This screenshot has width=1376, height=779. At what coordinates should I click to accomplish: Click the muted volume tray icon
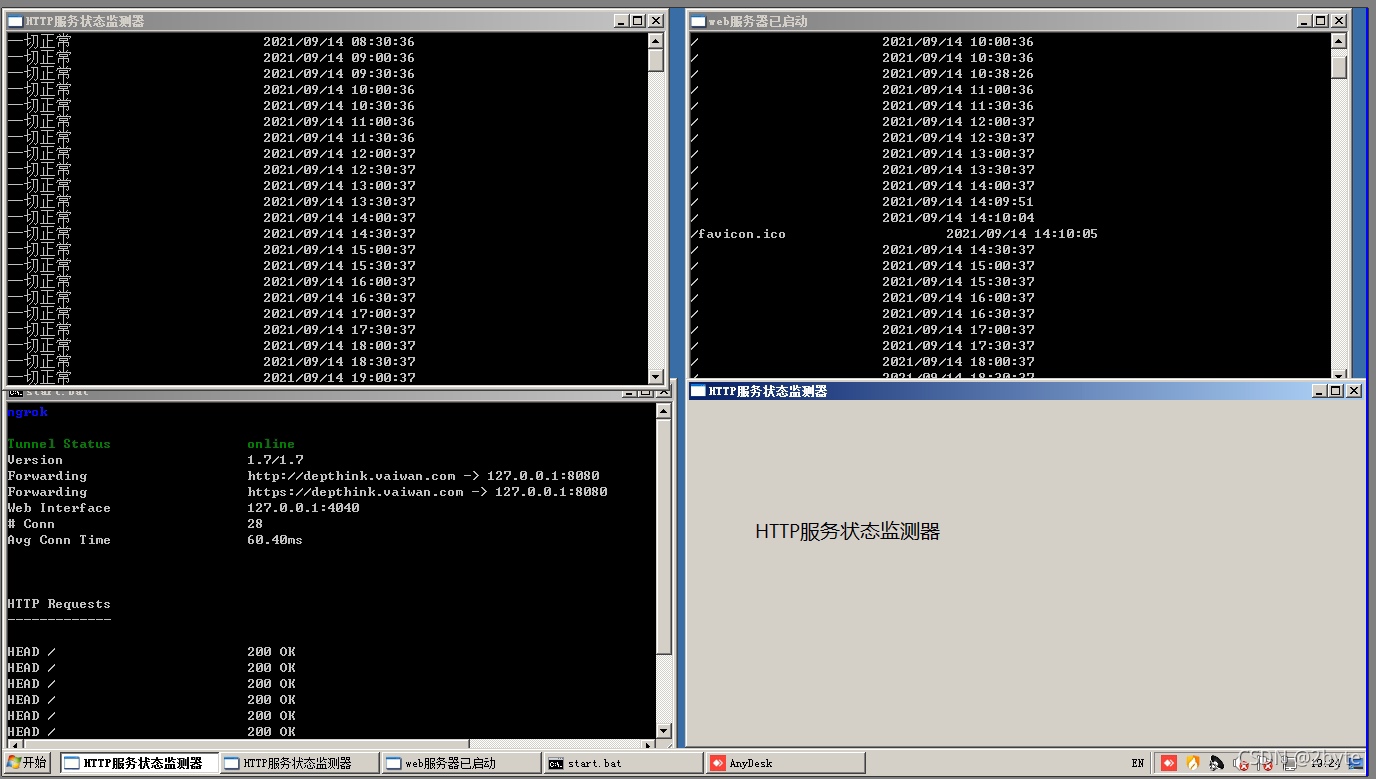(1241, 763)
